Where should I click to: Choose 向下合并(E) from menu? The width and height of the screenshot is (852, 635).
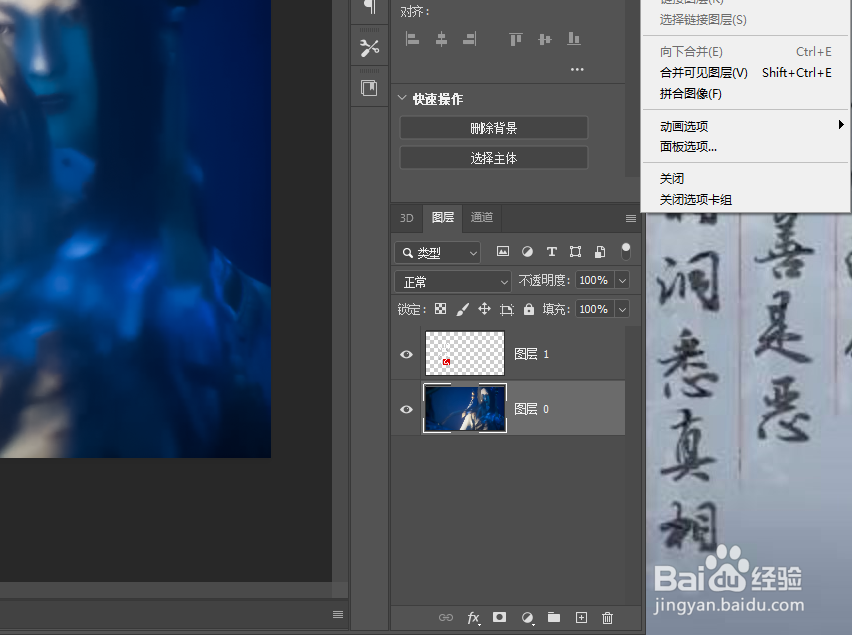tap(746, 52)
